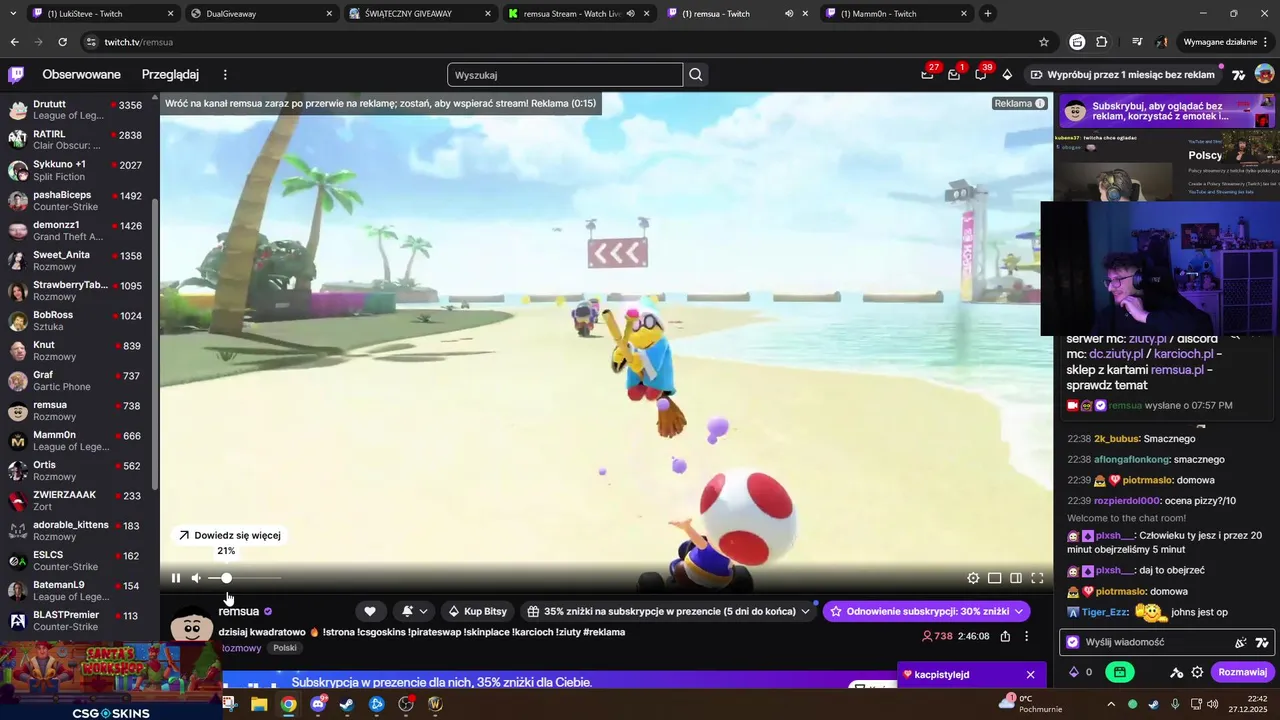Image resolution: width=1280 pixels, height=720 pixels.
Task: Open the 7TV icon in top navigation
Action: (x=1239, y=74)
